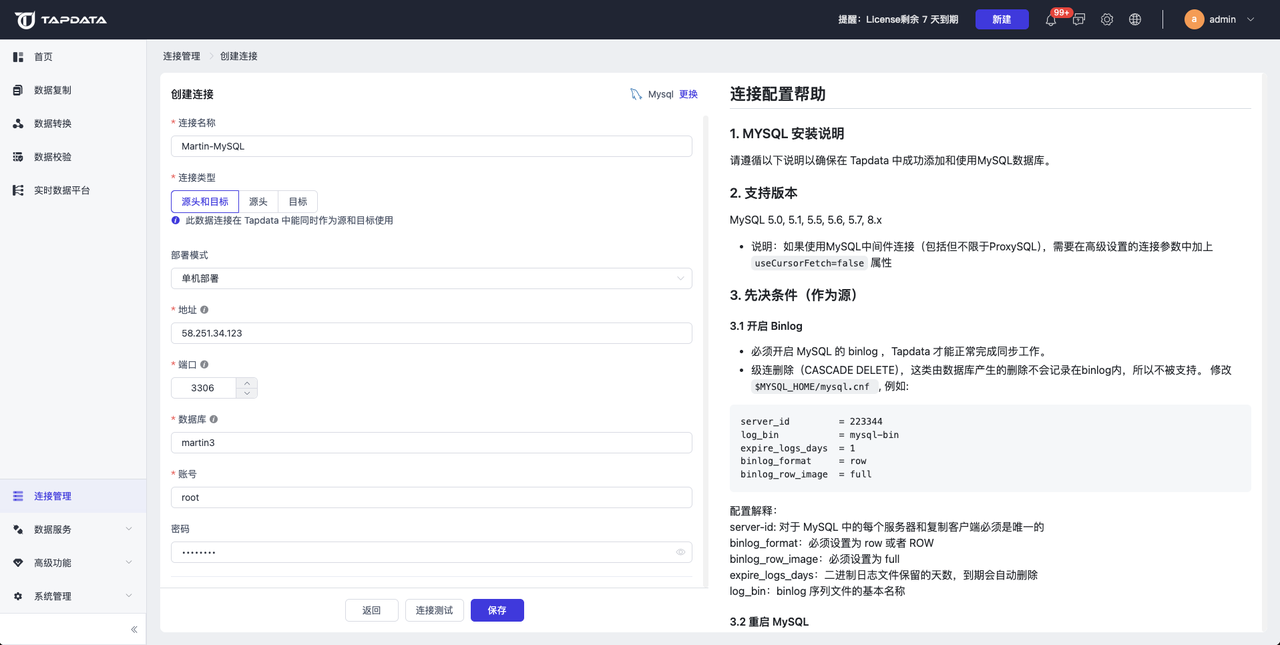Open 数据复制 in the sidebar
Image resolution: width=1280 pixels, height=645 pixels.
coord(73,90)
